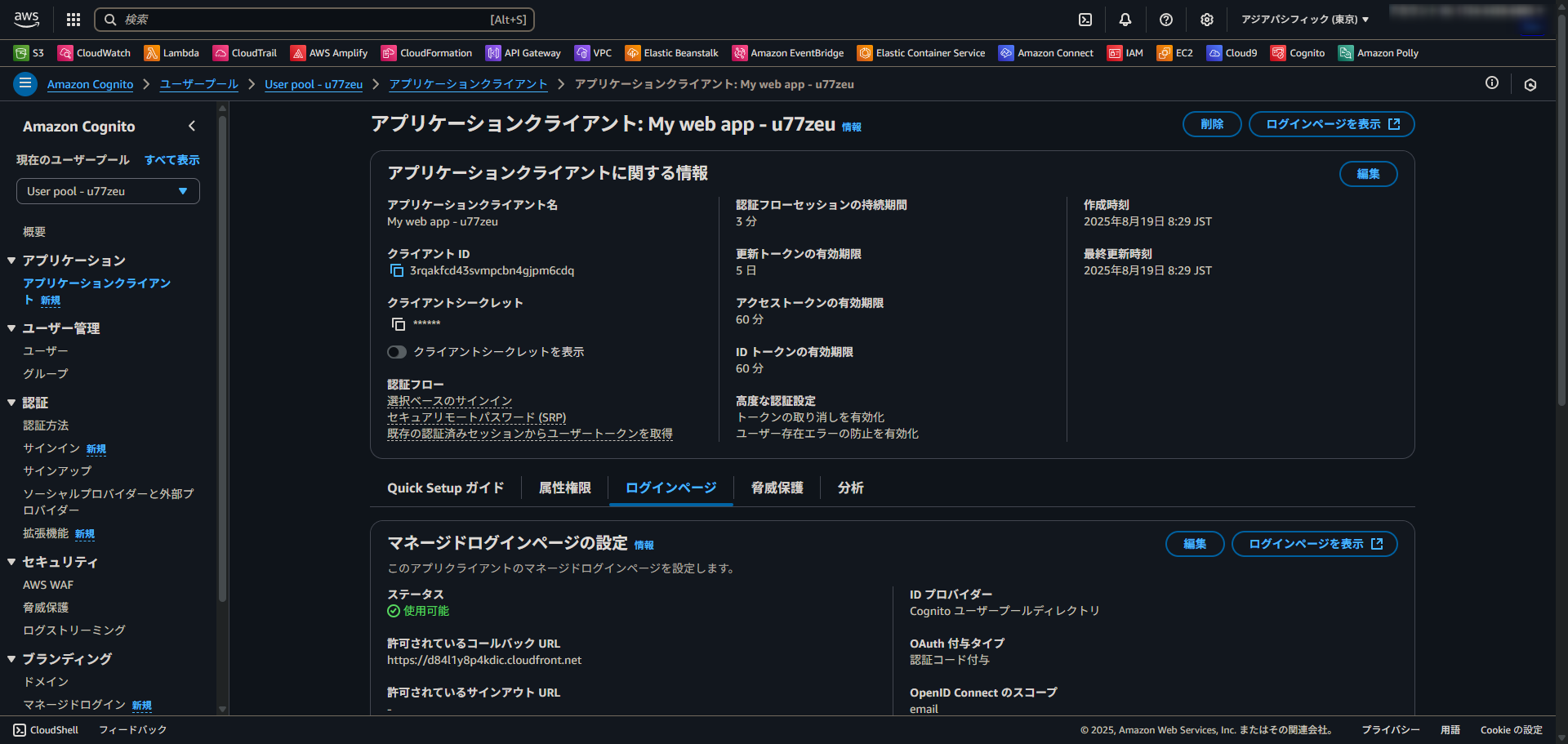Screen dimensions: 1568x744
Task: Open the Amazon Cognito breadcrumb link
Action: pyautogui.click(x=90, y=84)
